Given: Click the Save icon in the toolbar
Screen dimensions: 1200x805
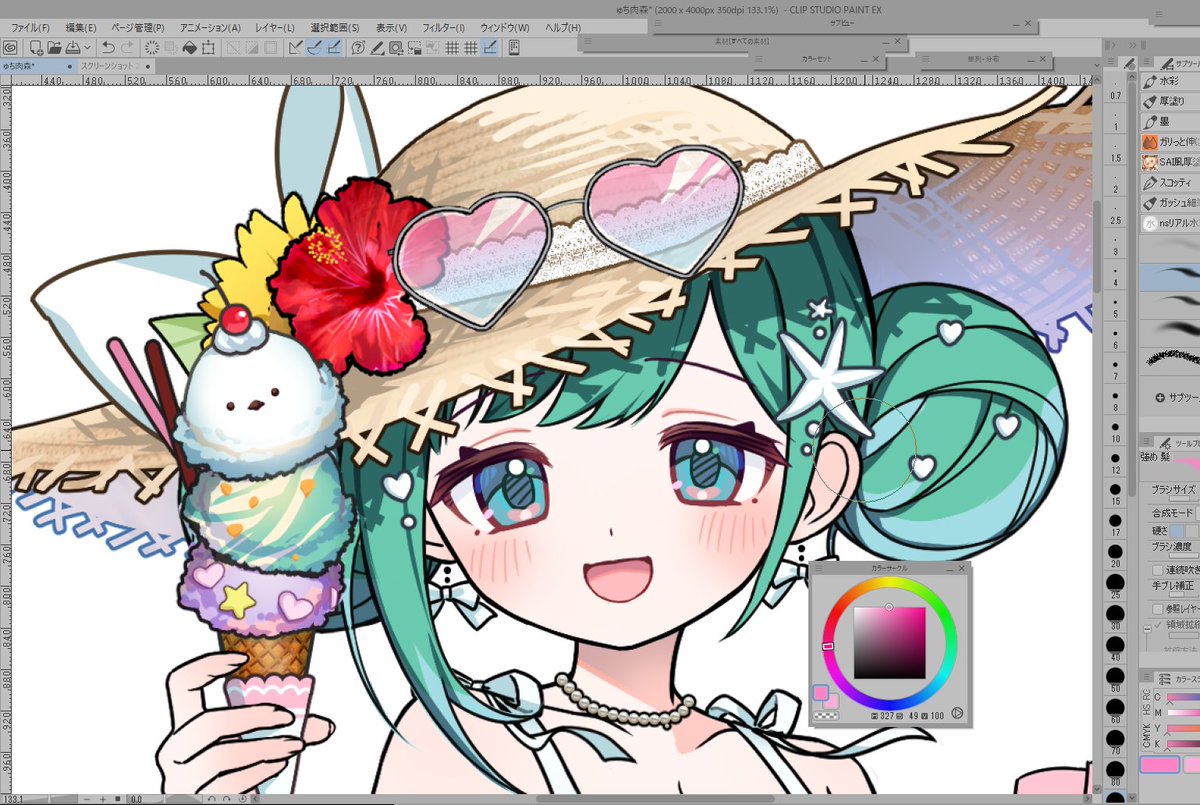Looking at the screenshot, I should coord(72,47).
